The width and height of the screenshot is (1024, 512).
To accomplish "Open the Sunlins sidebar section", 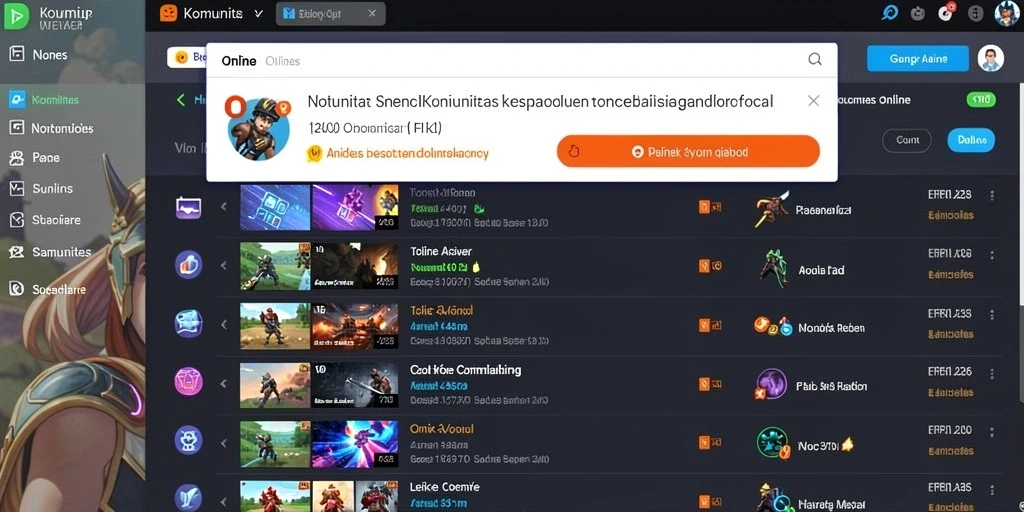I will [x=40, y=189].
